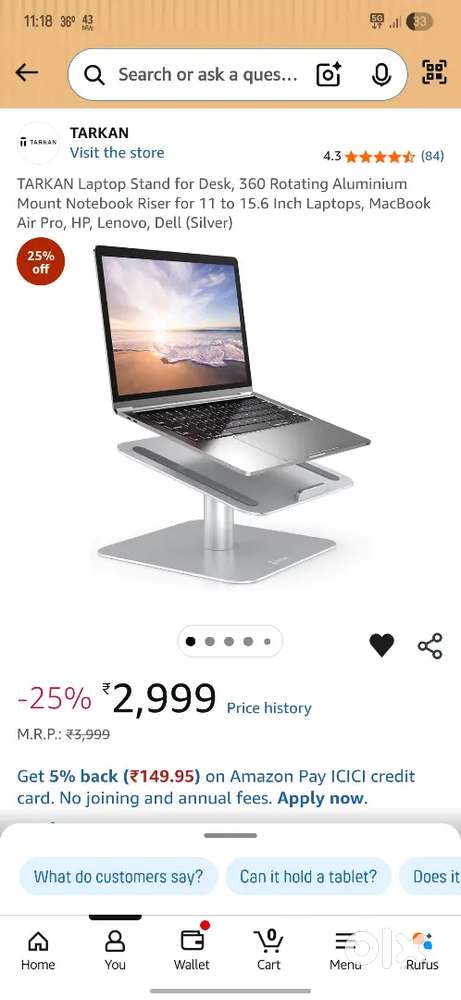This screenshot has height=1000, width=461.
Task: Tap the back arrow icon
Action: tap(27, 73)
